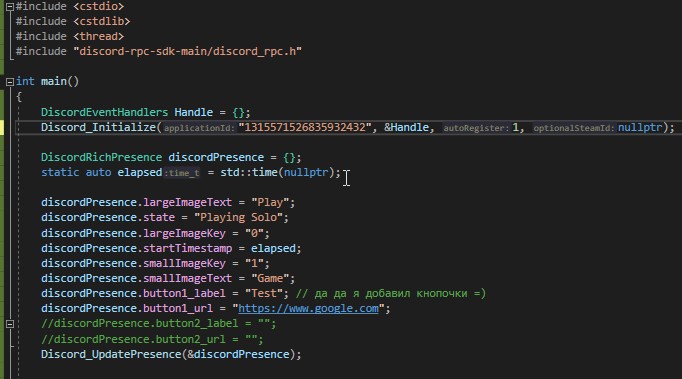The width and height of the screenshot is (682, 379).
Task: Click the button1_label member
Action: [184, 293]
